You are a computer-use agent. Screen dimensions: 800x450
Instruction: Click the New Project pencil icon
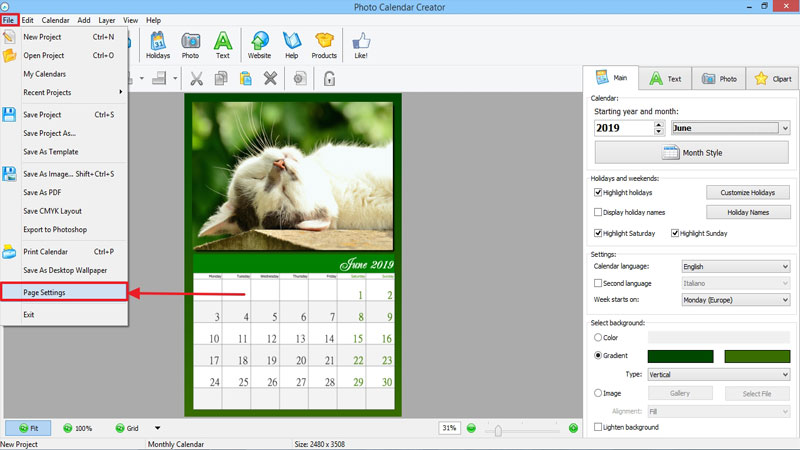(x=9, y=37)
